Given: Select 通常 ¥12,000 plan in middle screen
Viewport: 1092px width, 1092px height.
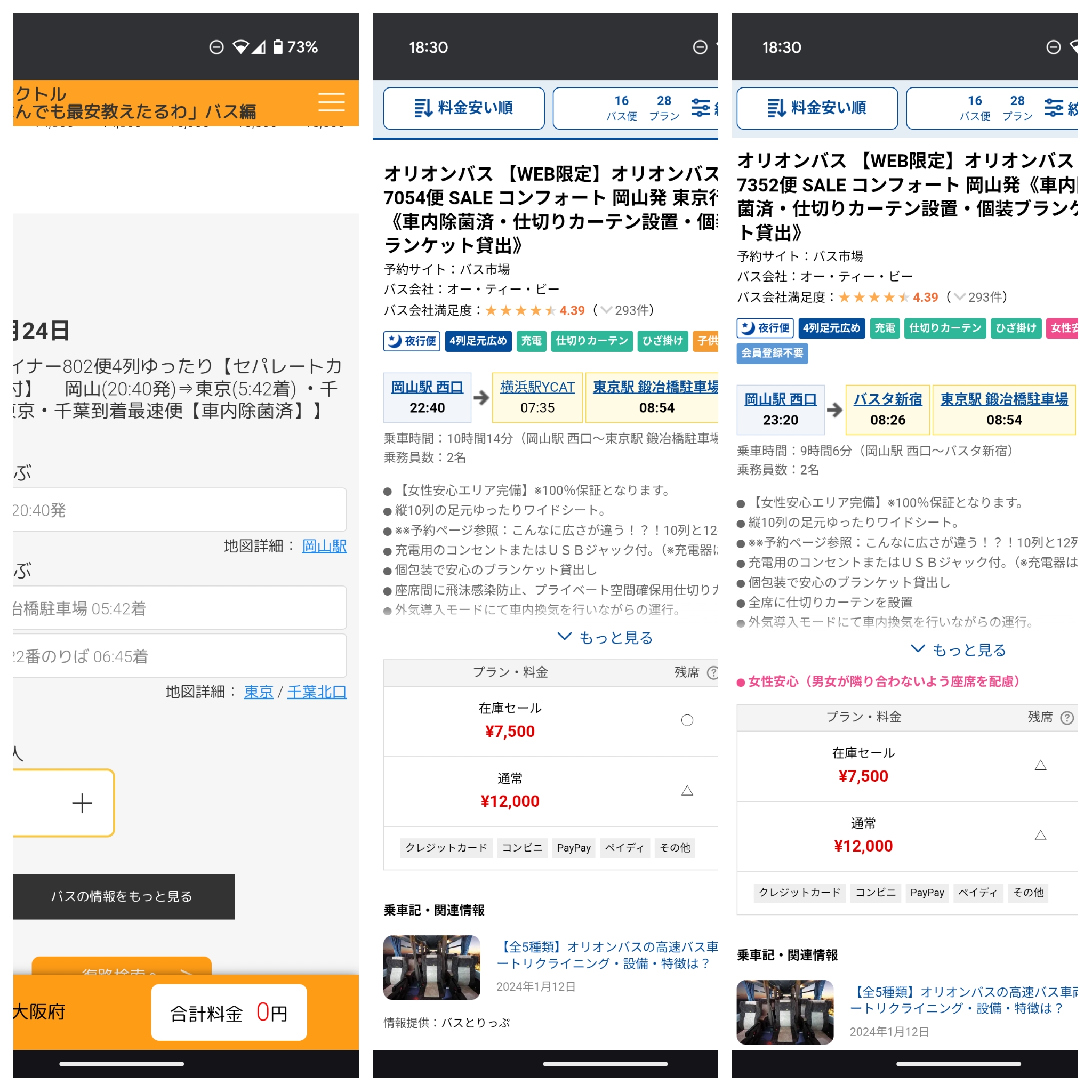Looking at the screenshot, I should (x=551, y=791).
